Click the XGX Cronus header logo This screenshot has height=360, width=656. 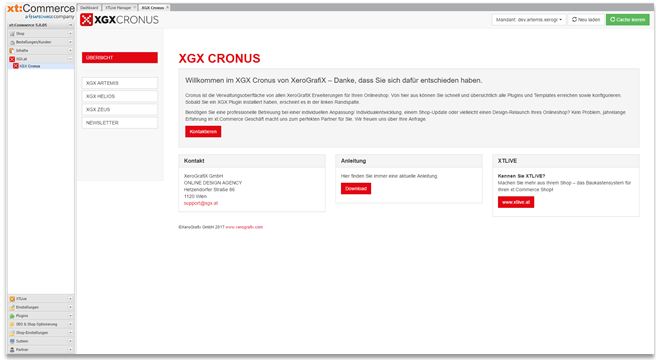[120, 20]
